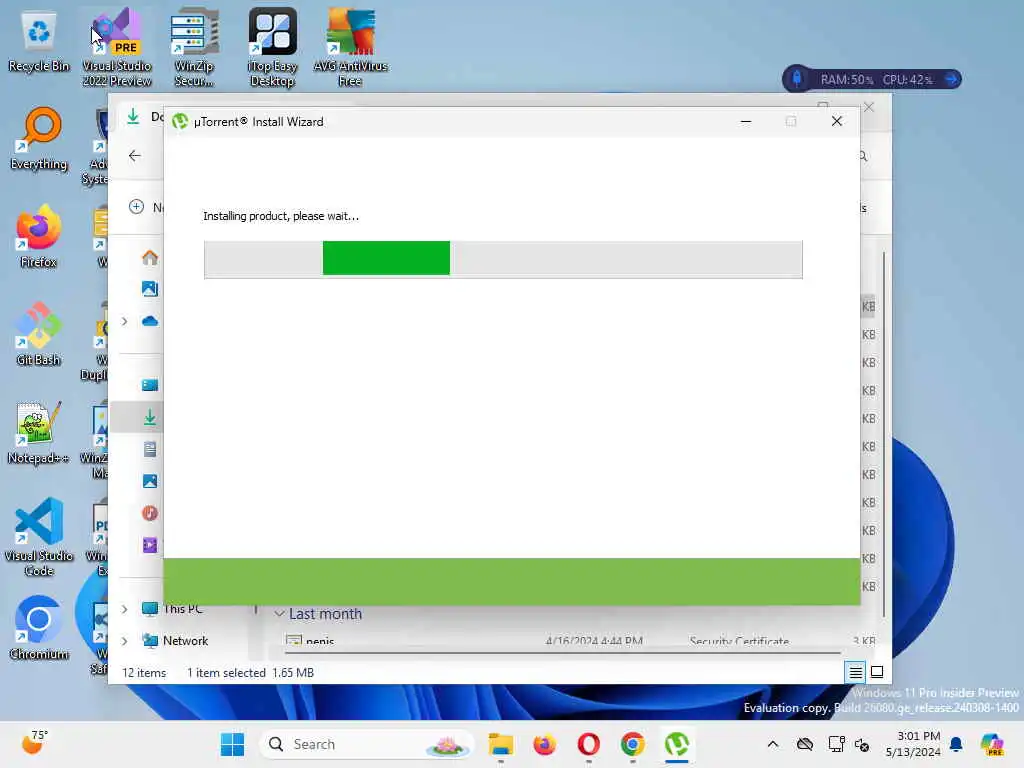
Task: Open Visual Studio Code desktop shortcut
Action: (x=39, y=537)
